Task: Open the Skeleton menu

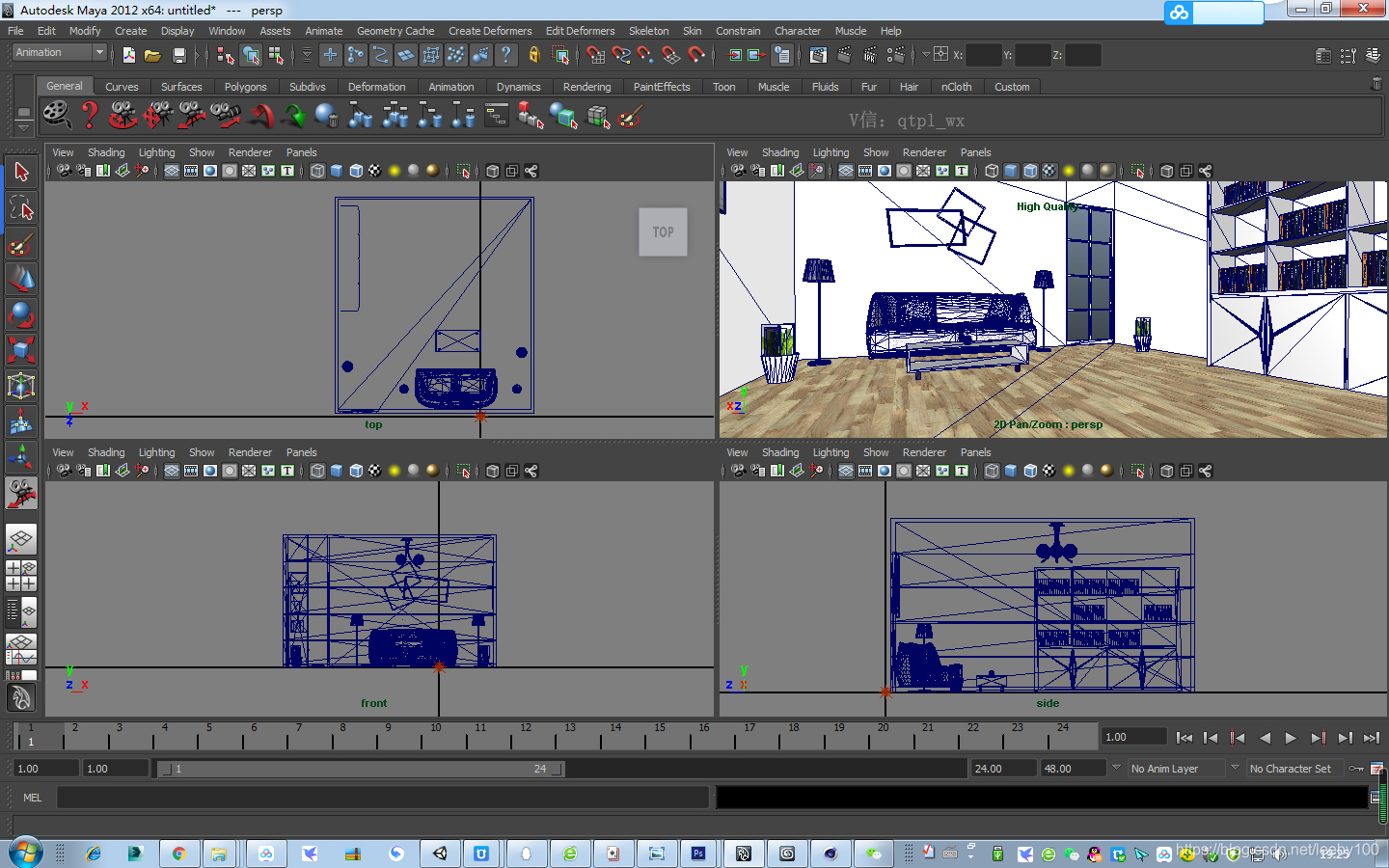Action: click(x=648, y=31)
